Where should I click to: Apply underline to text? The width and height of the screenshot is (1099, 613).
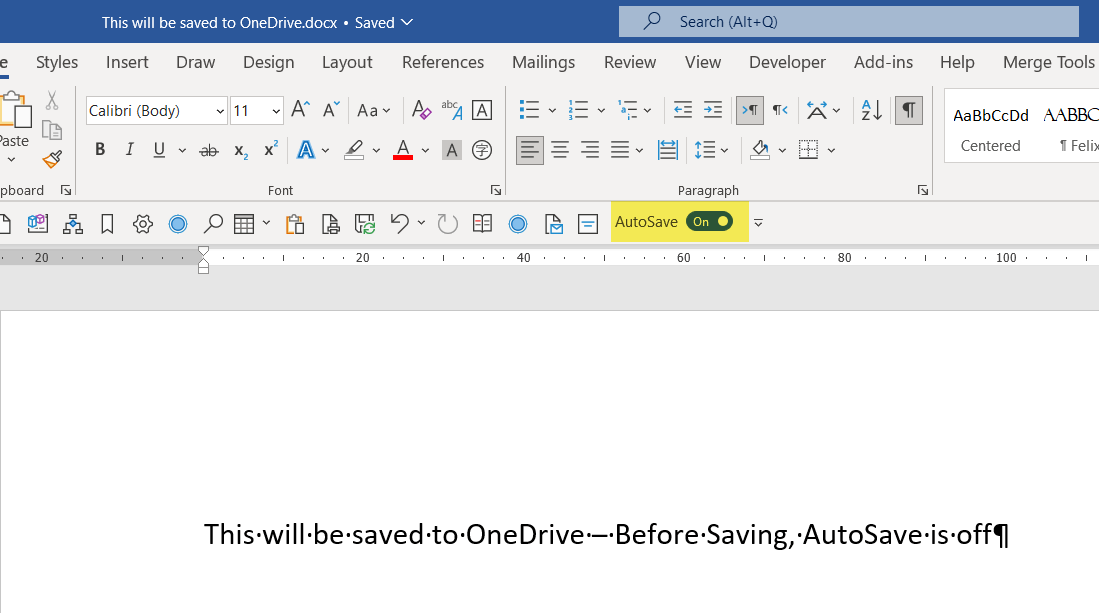point(159,150)
